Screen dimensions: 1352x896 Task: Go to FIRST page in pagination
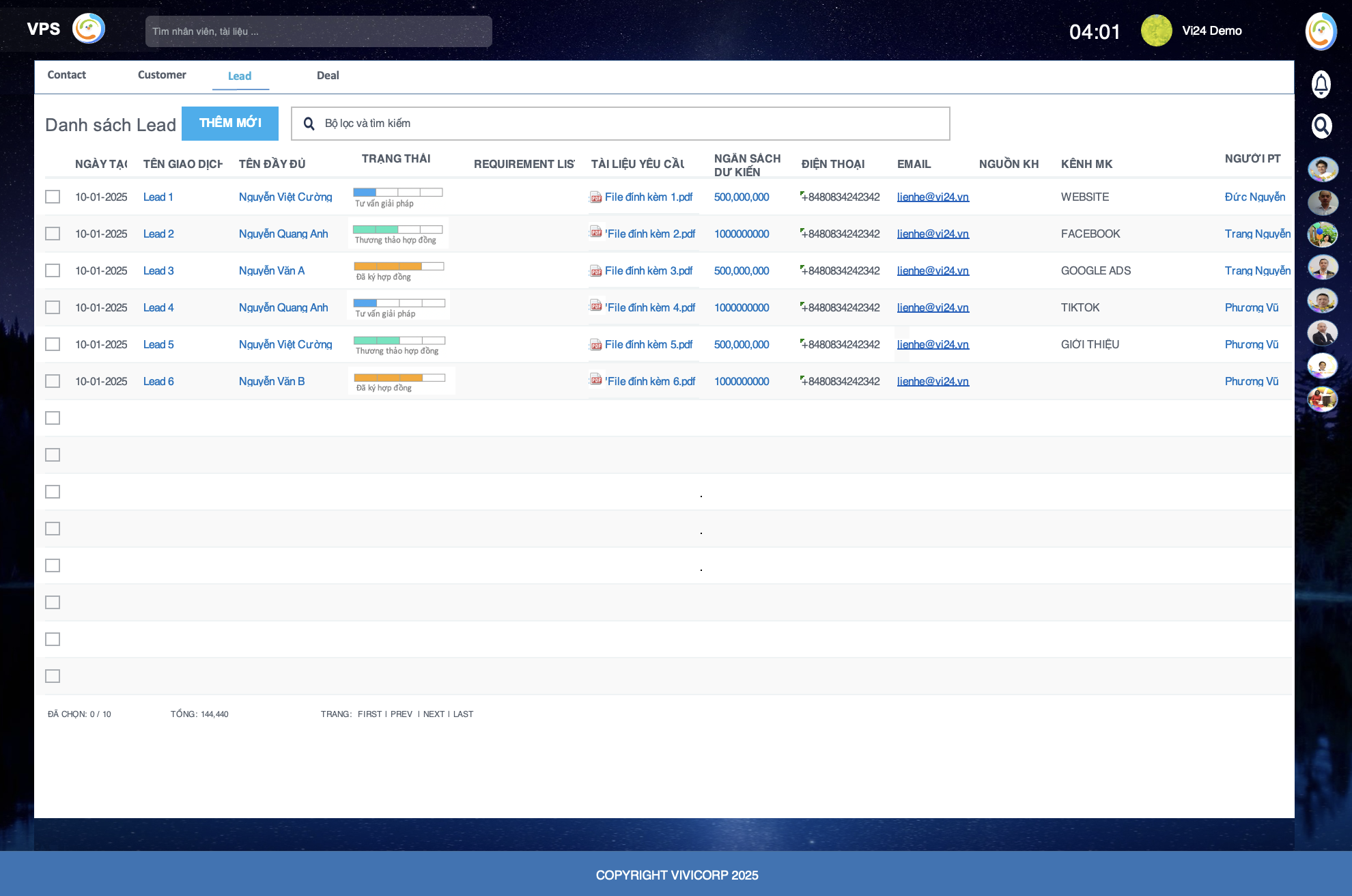pos(369,714)
